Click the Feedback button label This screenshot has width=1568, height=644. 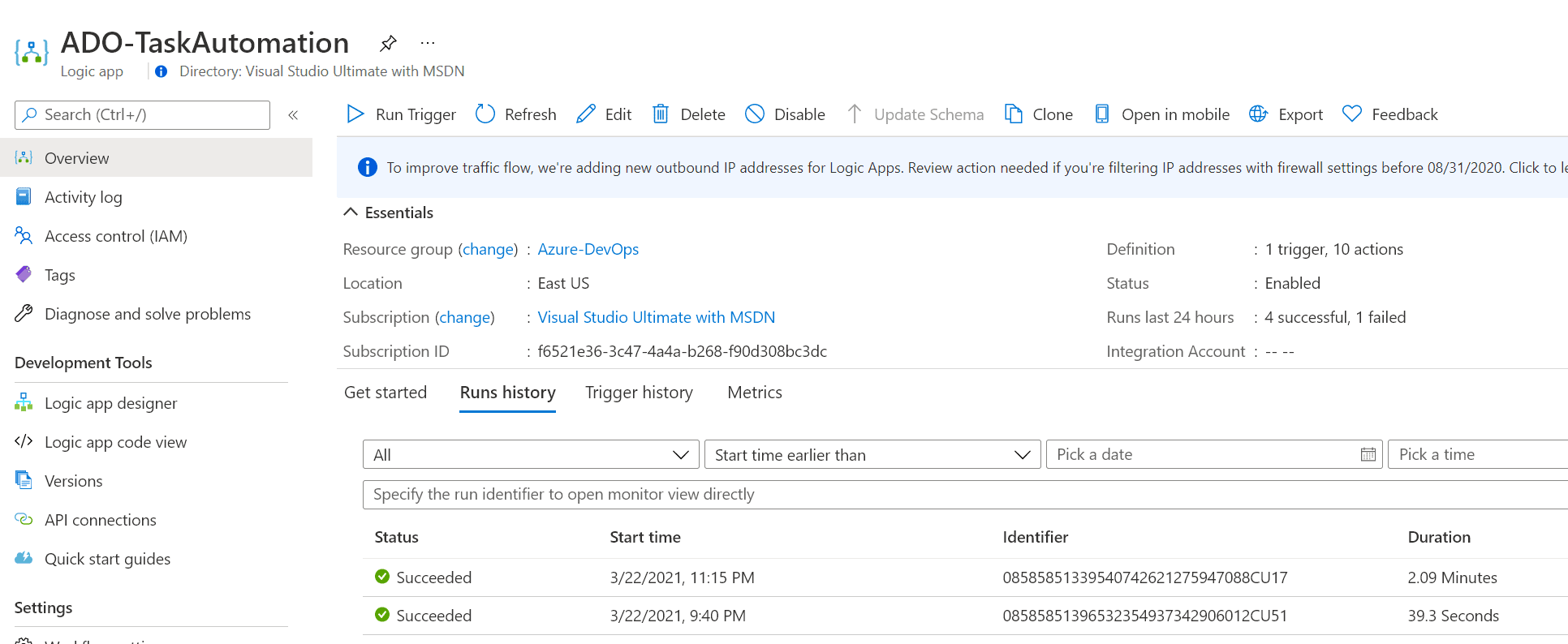click(x=1404, y=114)
